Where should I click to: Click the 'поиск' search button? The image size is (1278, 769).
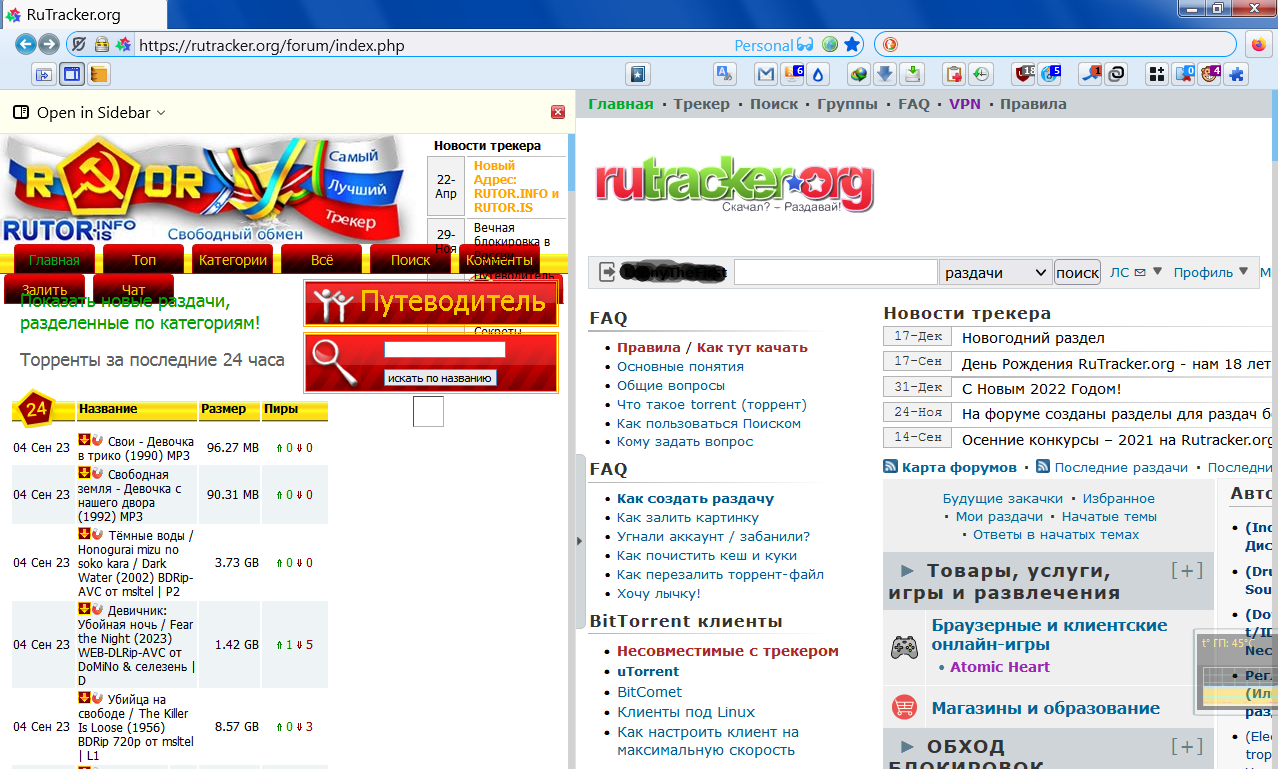pos(1077,272)
